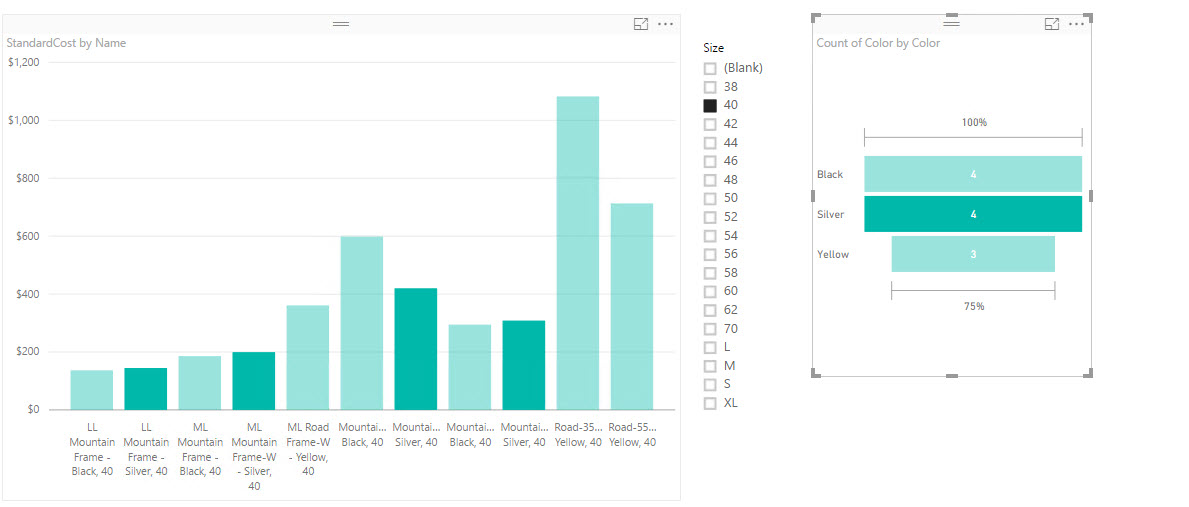Viewport: 1189px width, 507px height.
Task: Uncheck the size 40 checkbox
Action: [x=710, y=105]
